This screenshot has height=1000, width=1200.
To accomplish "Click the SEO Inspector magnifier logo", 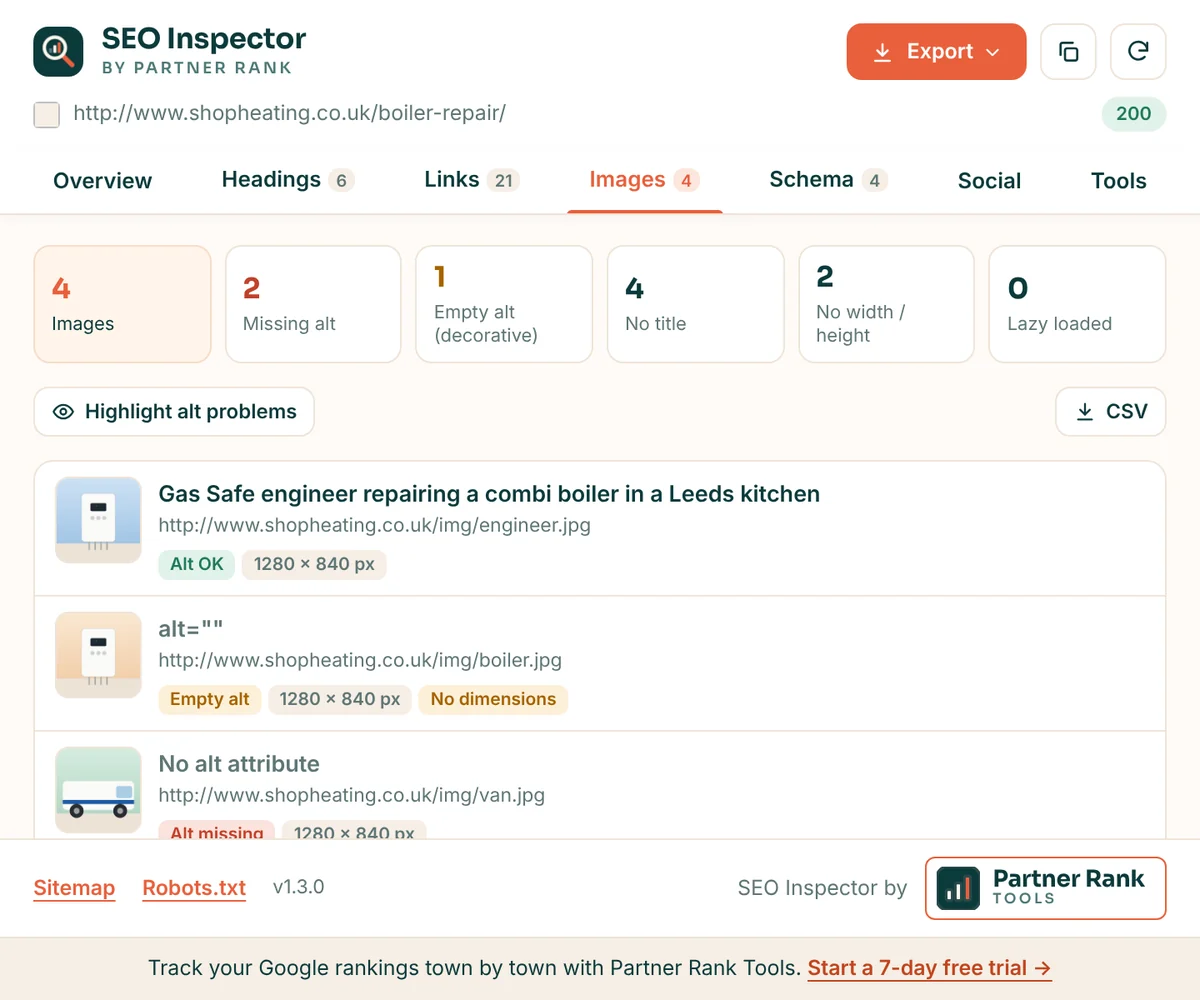I will coord(59,51).
